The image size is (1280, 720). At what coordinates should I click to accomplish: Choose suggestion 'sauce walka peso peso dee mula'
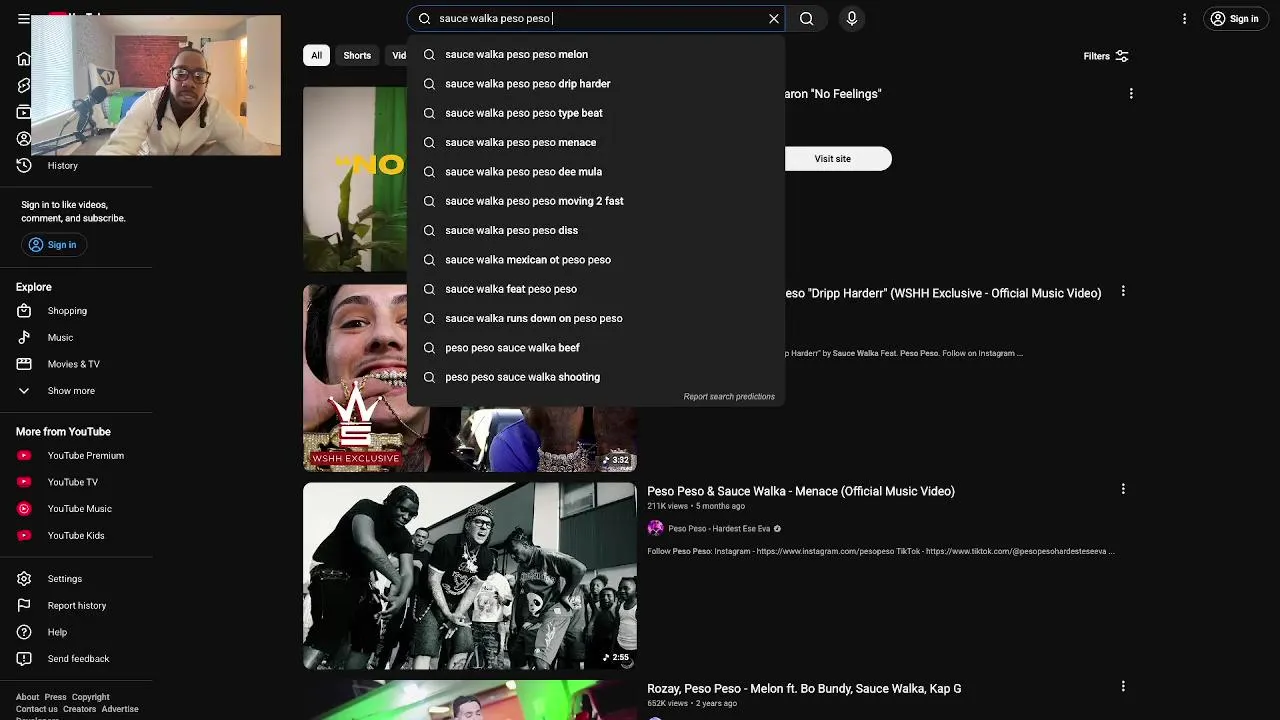[x=596, y=172]
